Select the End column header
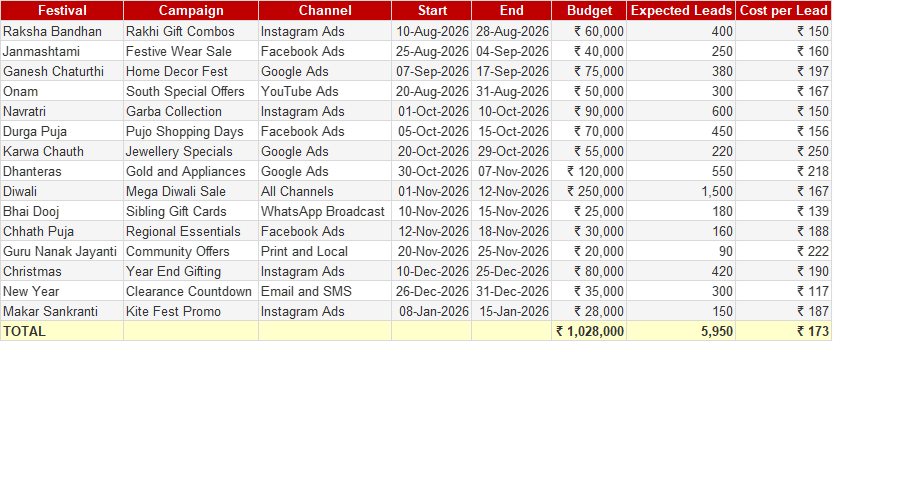Viewport: 900px width, 500px height. click(x=511, y=10)
